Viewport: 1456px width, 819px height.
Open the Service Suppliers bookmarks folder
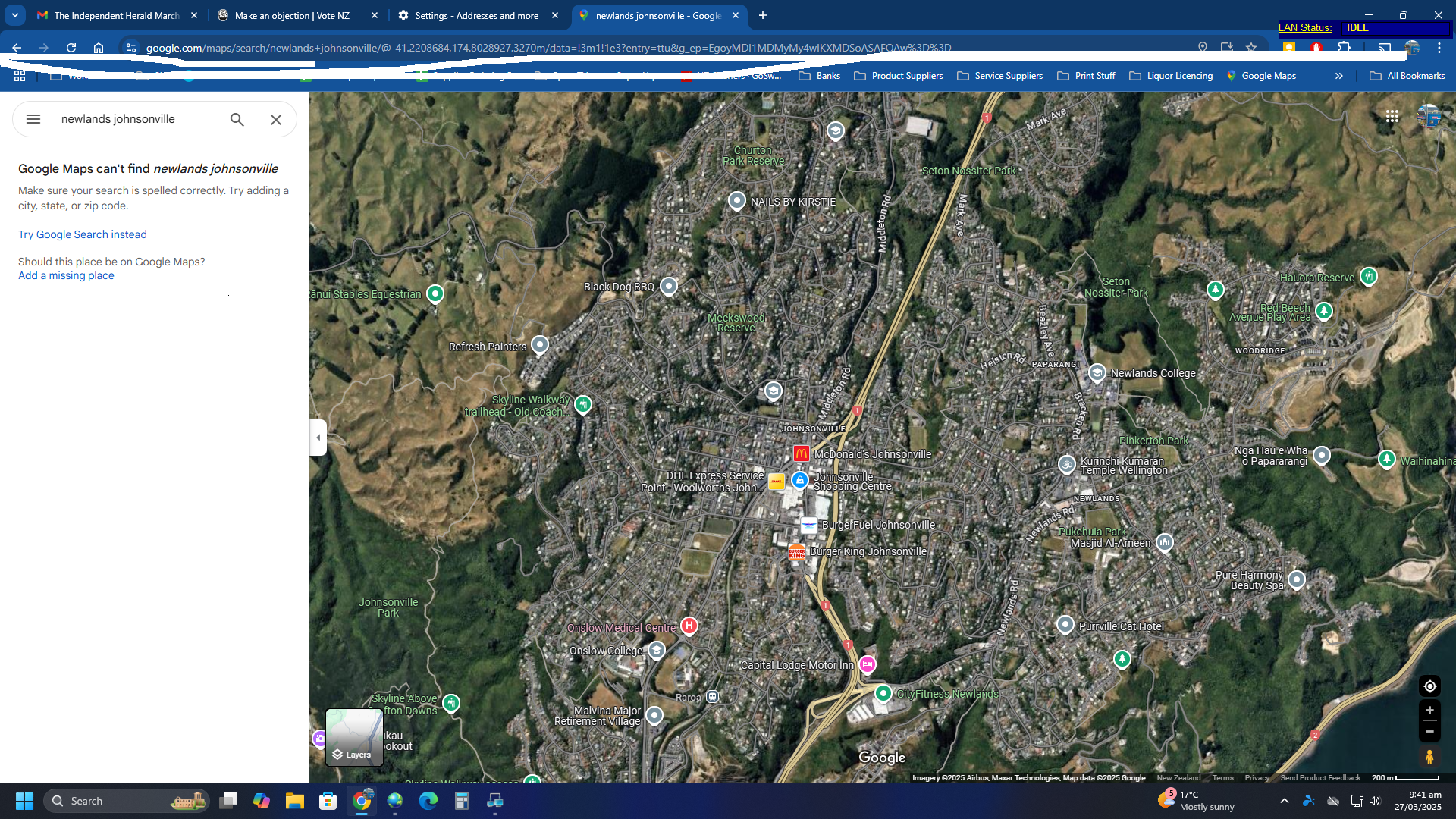(x=999, y=76)
